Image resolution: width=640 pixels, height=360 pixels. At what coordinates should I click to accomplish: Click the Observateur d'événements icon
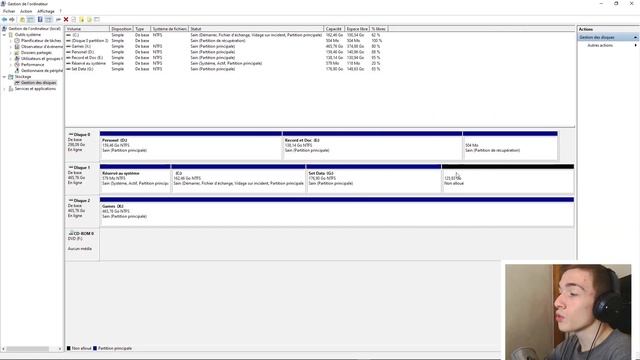coord(17,47)
